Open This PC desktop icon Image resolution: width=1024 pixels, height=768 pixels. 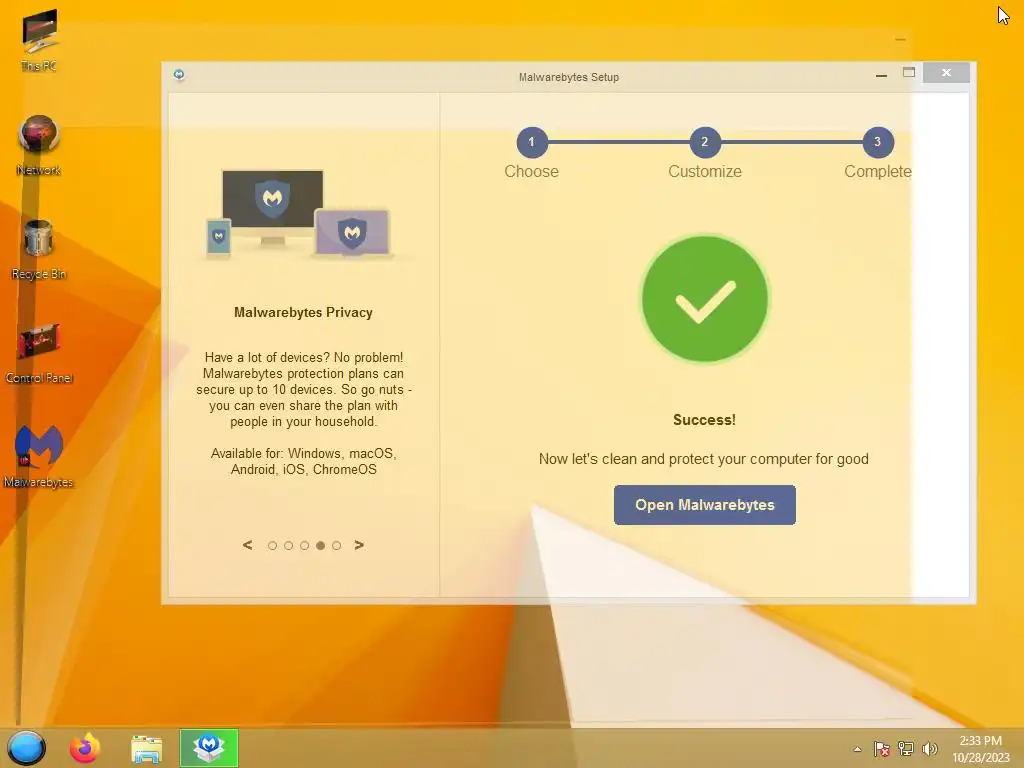(39, 39)
